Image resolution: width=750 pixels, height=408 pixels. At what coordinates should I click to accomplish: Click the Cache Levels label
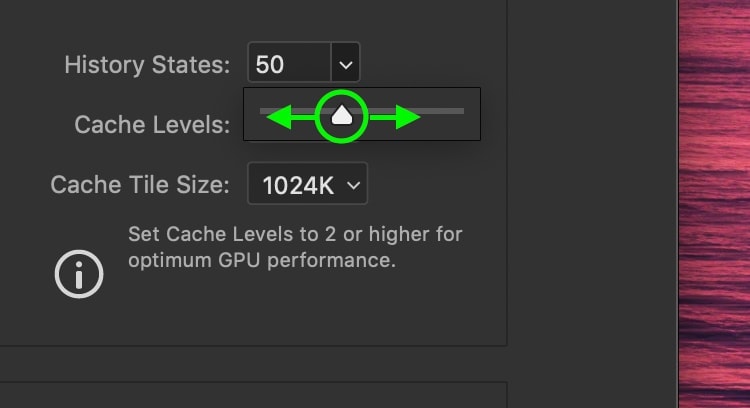pos(152,125)
